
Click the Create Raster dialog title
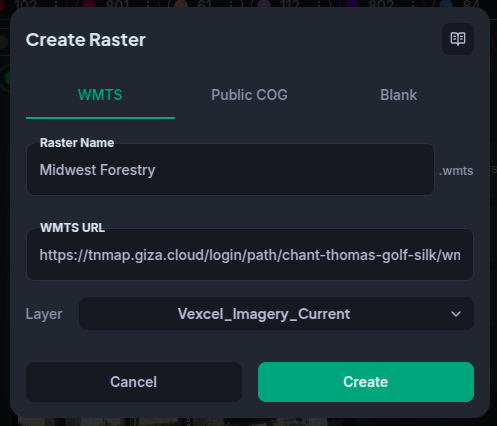tap(86, 40)
